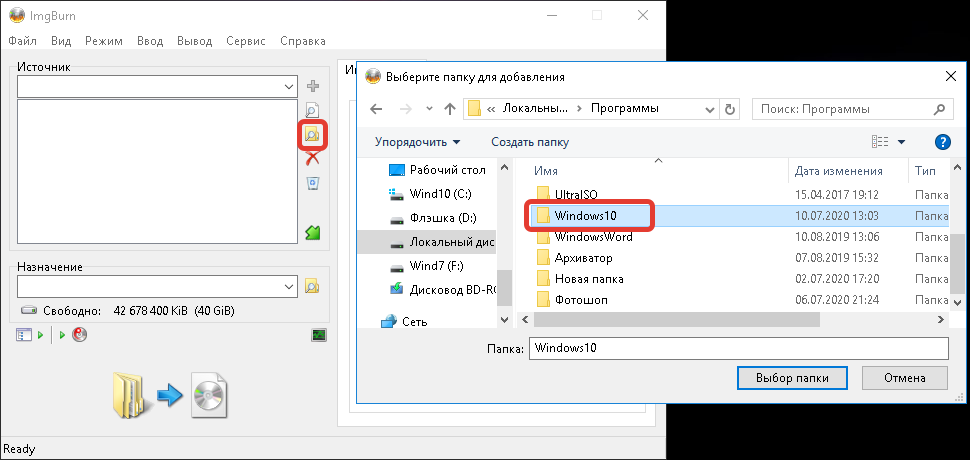Open the Режим menu
The width and height of the screenshot is (970, 460).
[x=104, y=41]
